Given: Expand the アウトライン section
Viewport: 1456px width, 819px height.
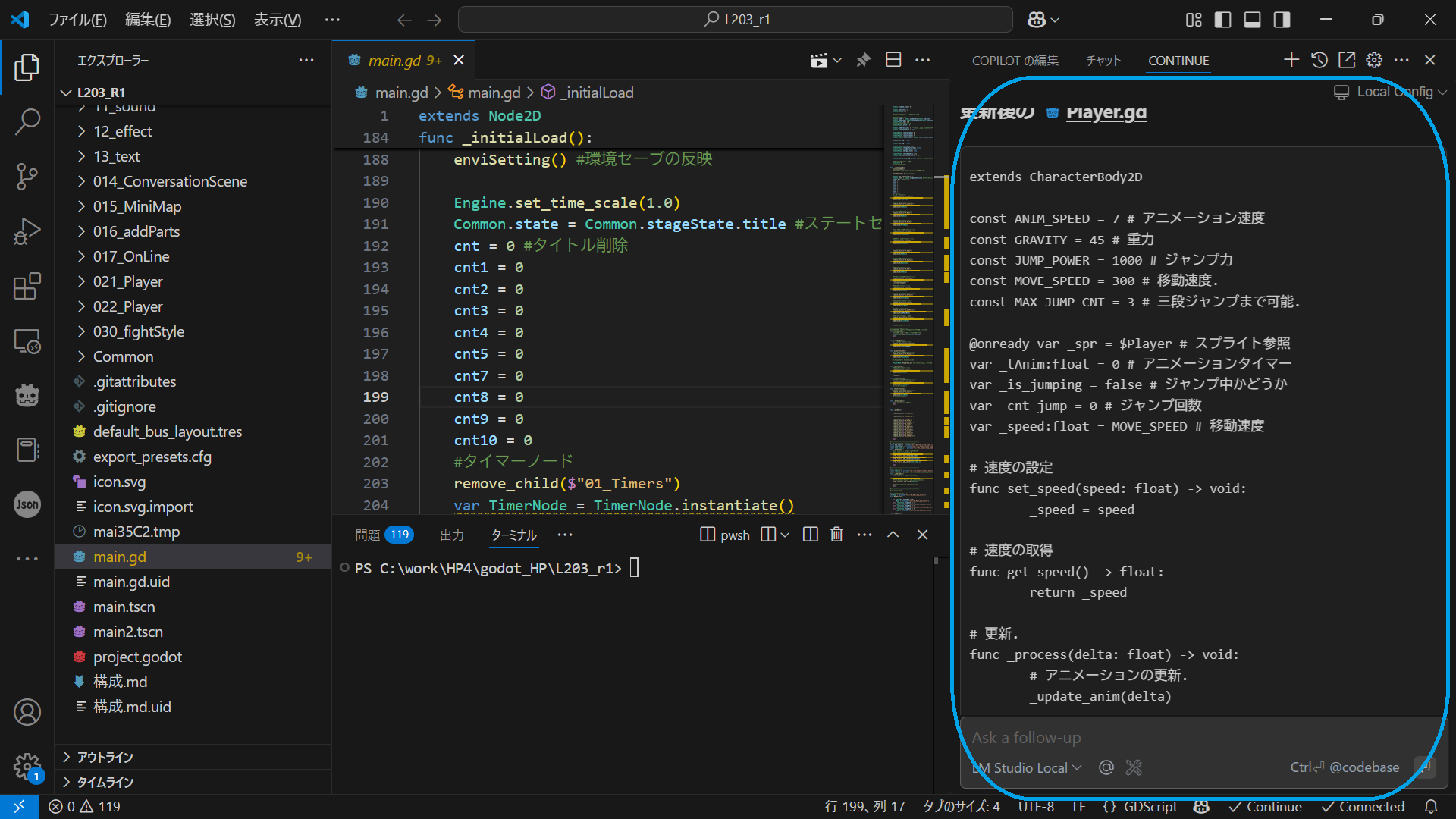Looking at the screenshot, I should click(x=105, y=757).
